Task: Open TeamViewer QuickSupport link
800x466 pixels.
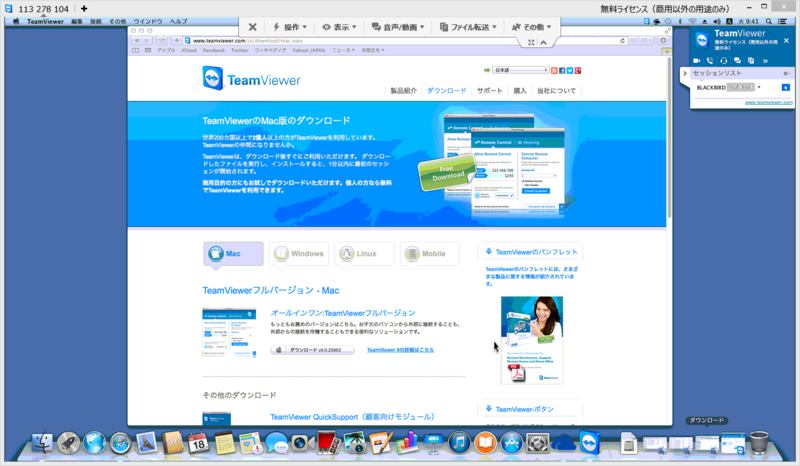Action: click(353, 417)
